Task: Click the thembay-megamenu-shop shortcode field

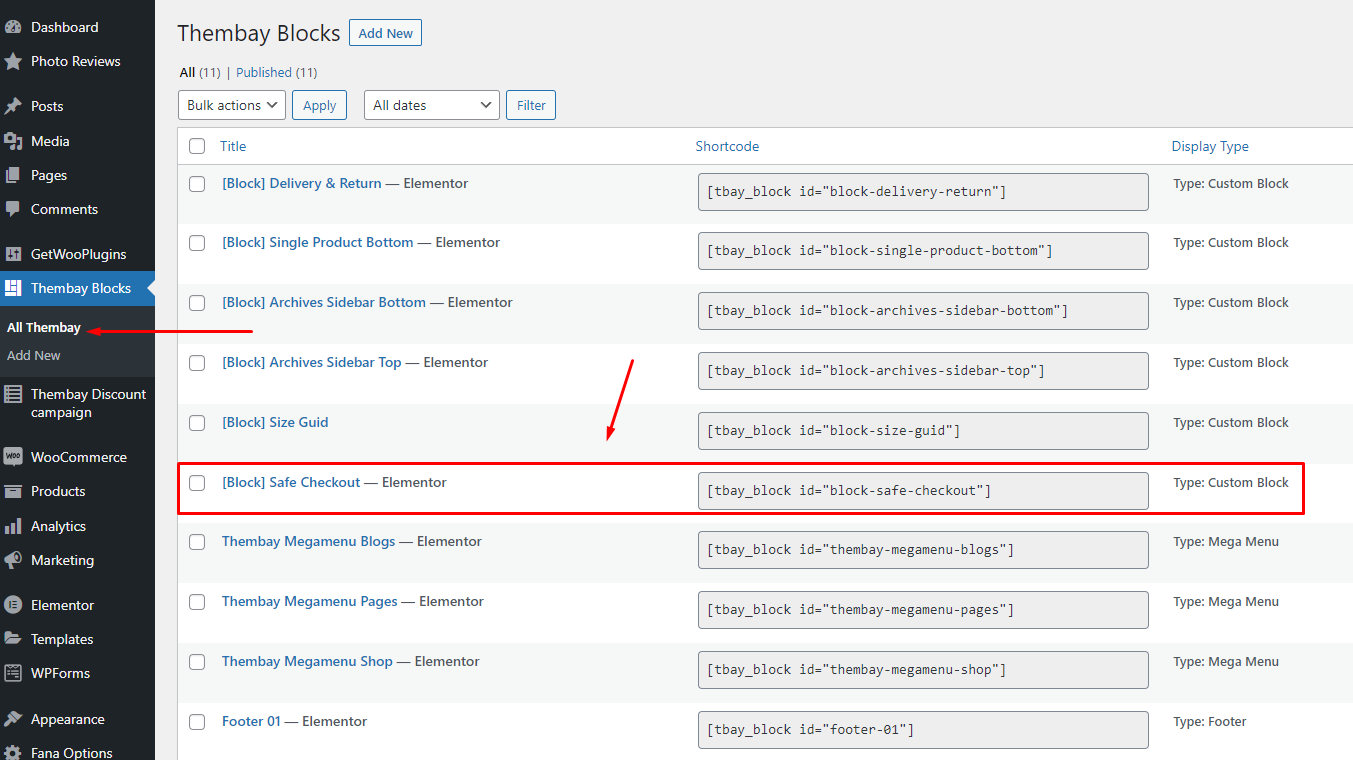Action: (923, 670)
